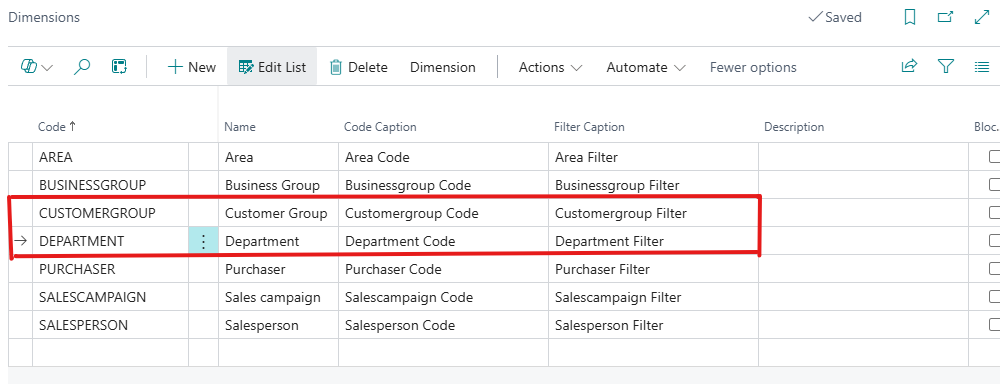Click the 'Salesperson Code' caption cell
Image resolution: width=1005 pixels, height=384 pixels.
(444, 325)
